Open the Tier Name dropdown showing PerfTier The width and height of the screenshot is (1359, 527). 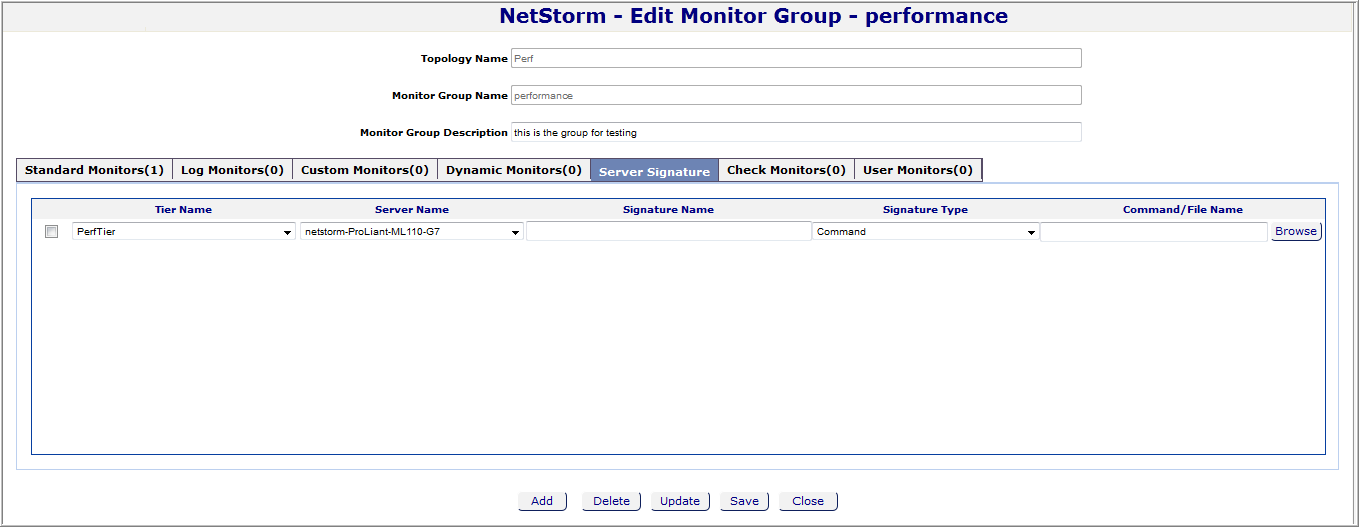183,231
